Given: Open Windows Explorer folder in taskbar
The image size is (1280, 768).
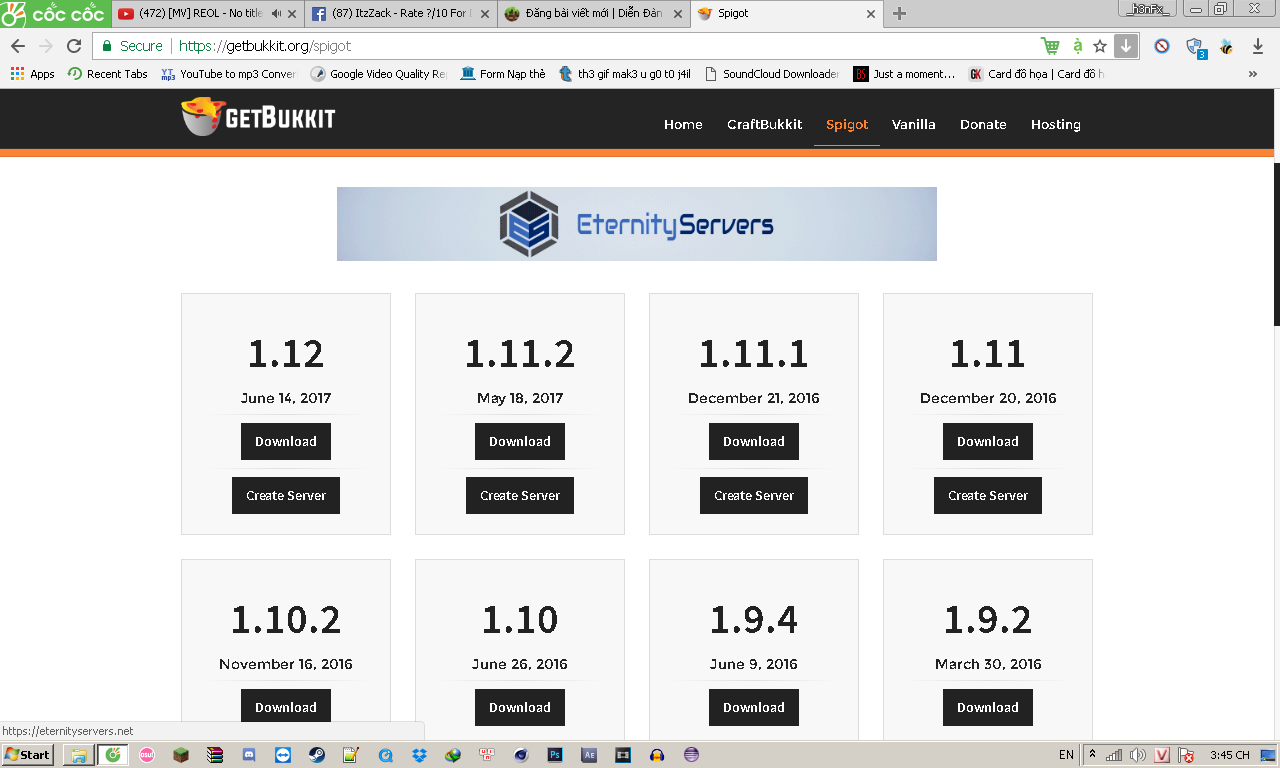Looking at the screenshot, I should tap(78, 755).
